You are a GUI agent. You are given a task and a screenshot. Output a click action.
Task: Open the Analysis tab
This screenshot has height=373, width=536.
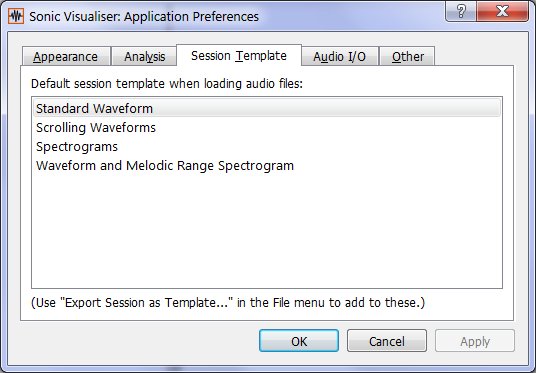click(x=144, y=56)
